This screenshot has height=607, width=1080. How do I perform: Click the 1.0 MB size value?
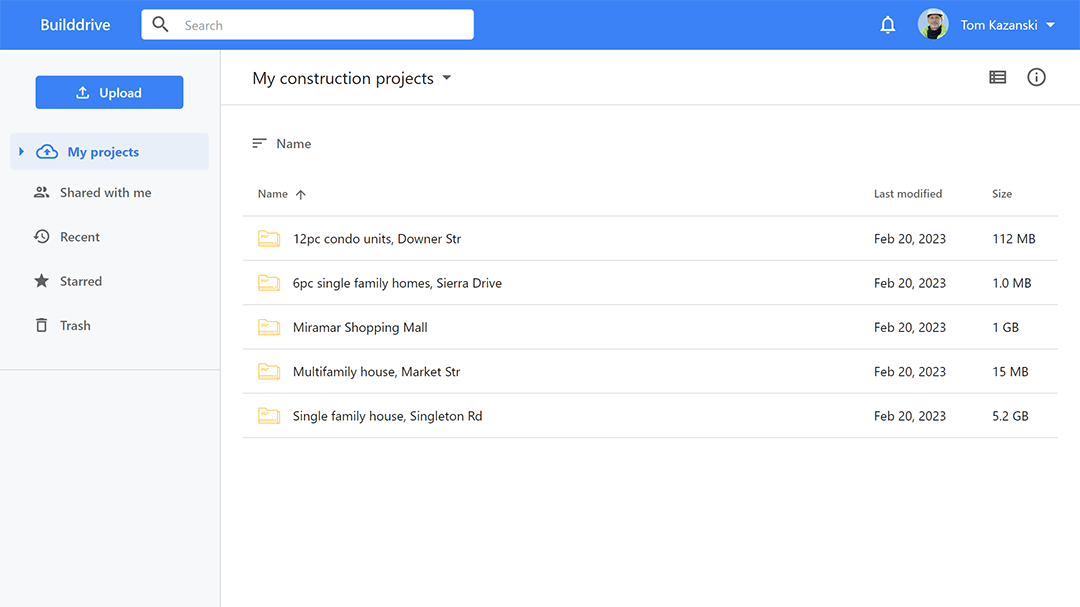tap(1012, 283)
